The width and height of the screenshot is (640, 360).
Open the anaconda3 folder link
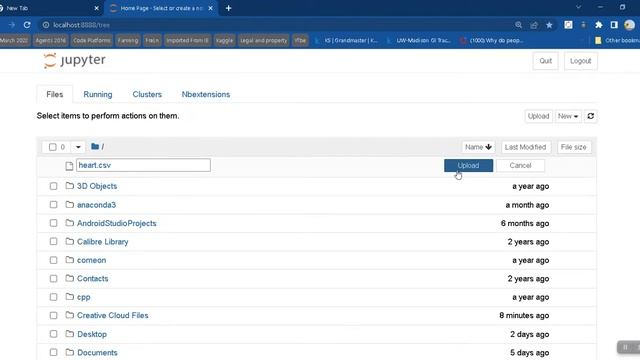click(x=96, y=205)
